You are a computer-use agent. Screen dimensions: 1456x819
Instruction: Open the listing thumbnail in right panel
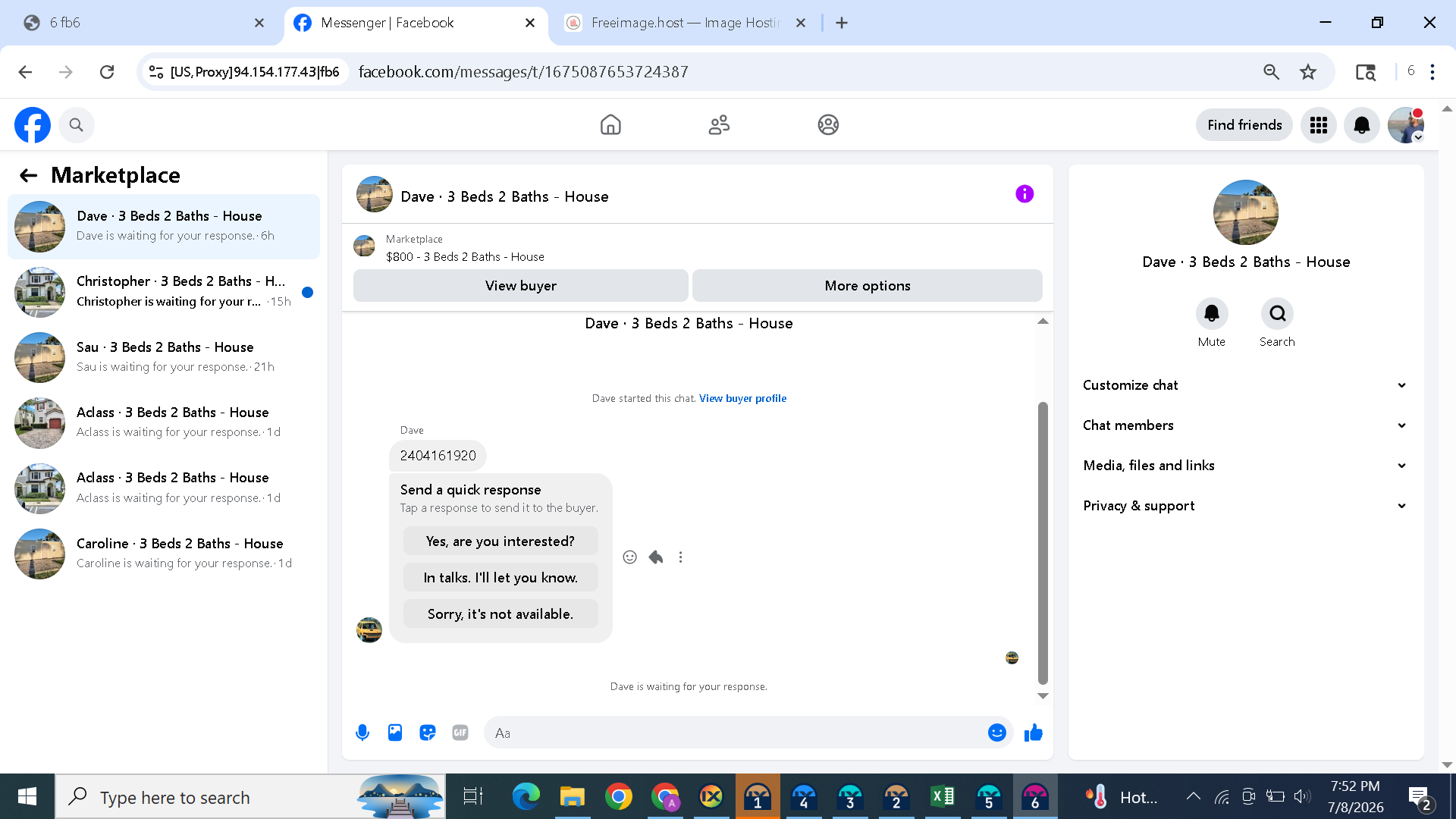[1246, 212]
